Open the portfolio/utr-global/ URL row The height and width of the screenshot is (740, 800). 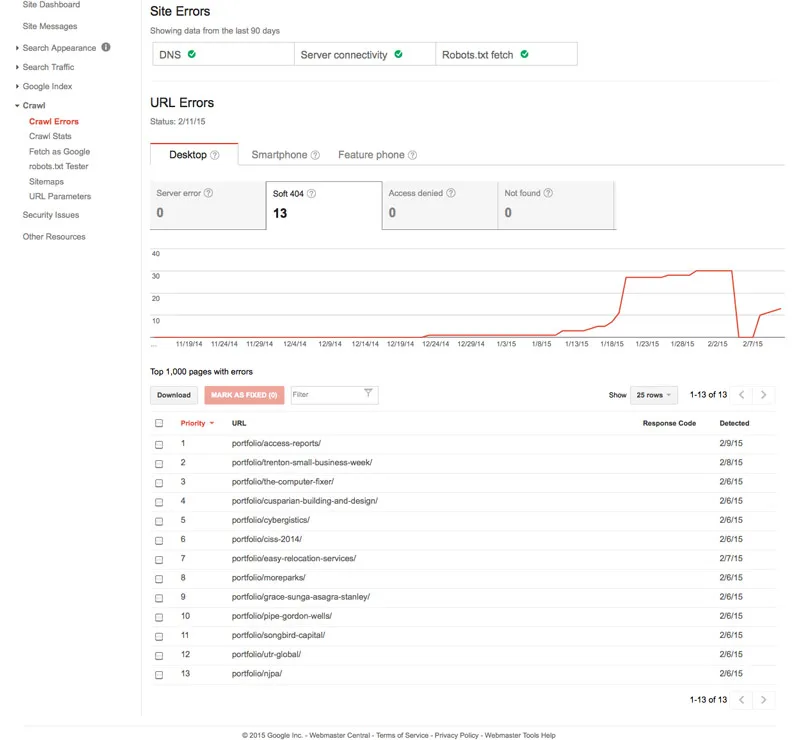[266, 654]
